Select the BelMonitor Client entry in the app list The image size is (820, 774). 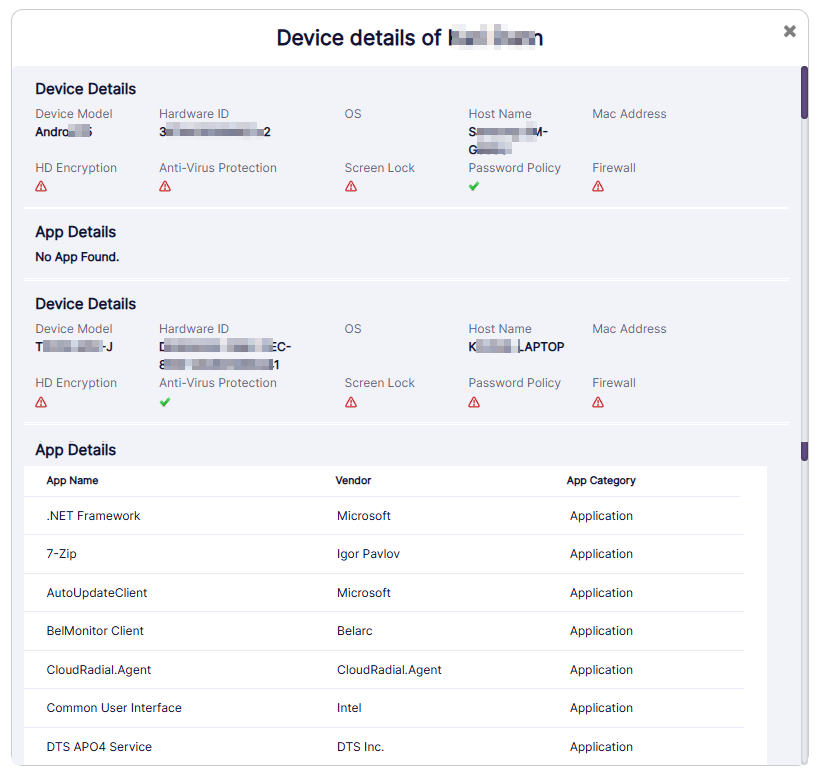94,631
